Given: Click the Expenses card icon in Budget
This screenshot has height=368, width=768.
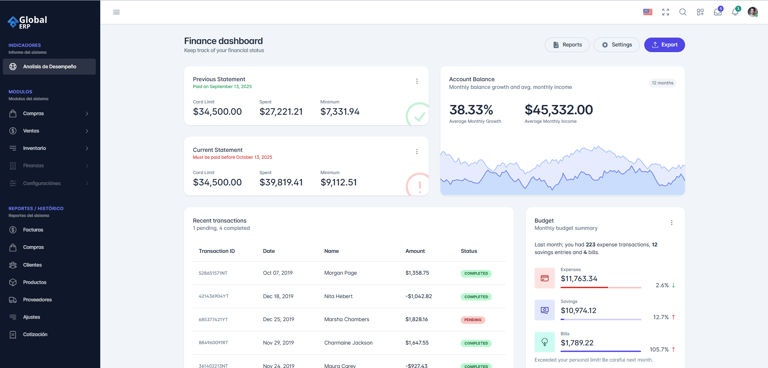Looking at the screenshot, I should click(544, 278).
